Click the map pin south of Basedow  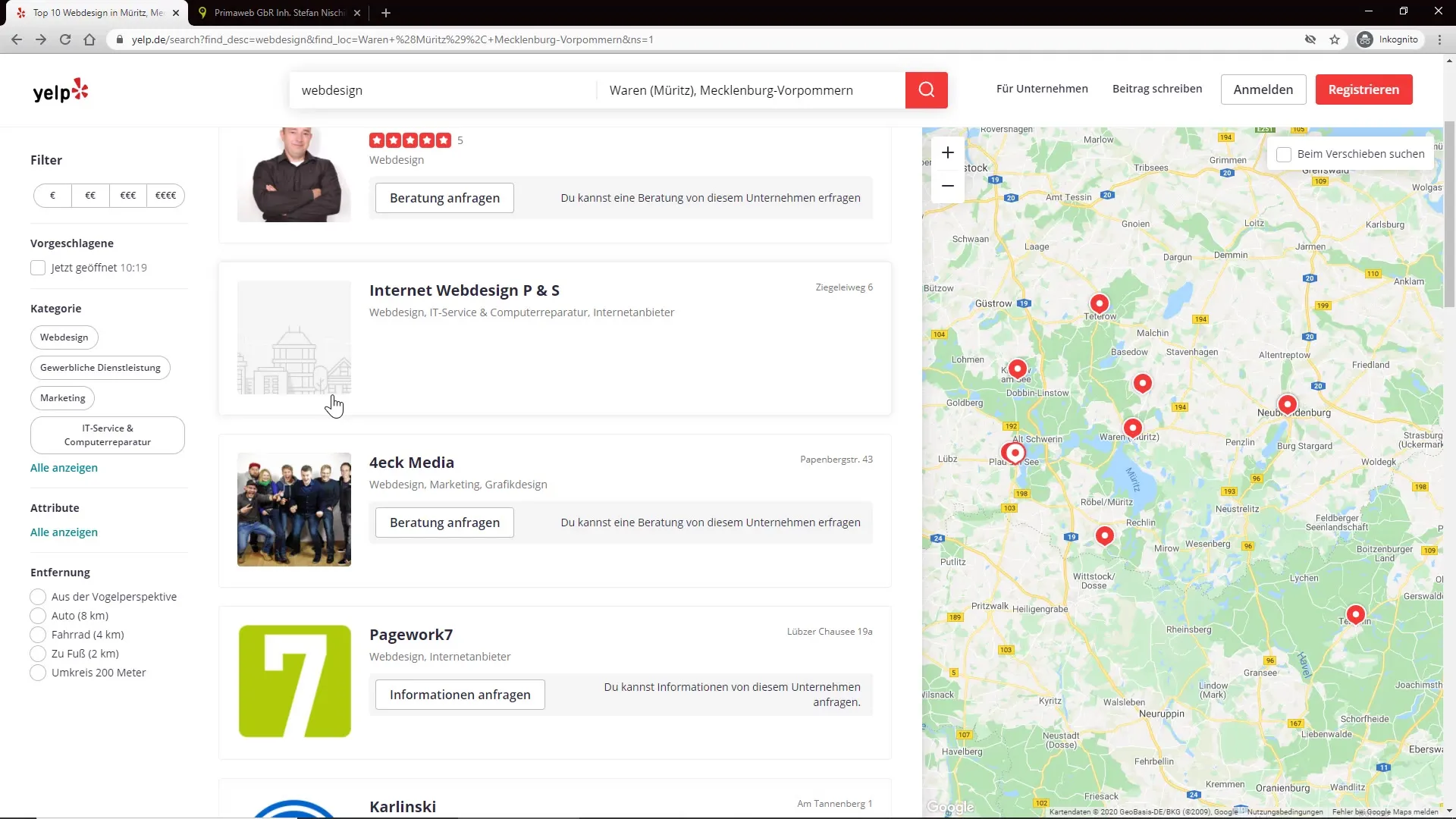(x=1142, y=383)
